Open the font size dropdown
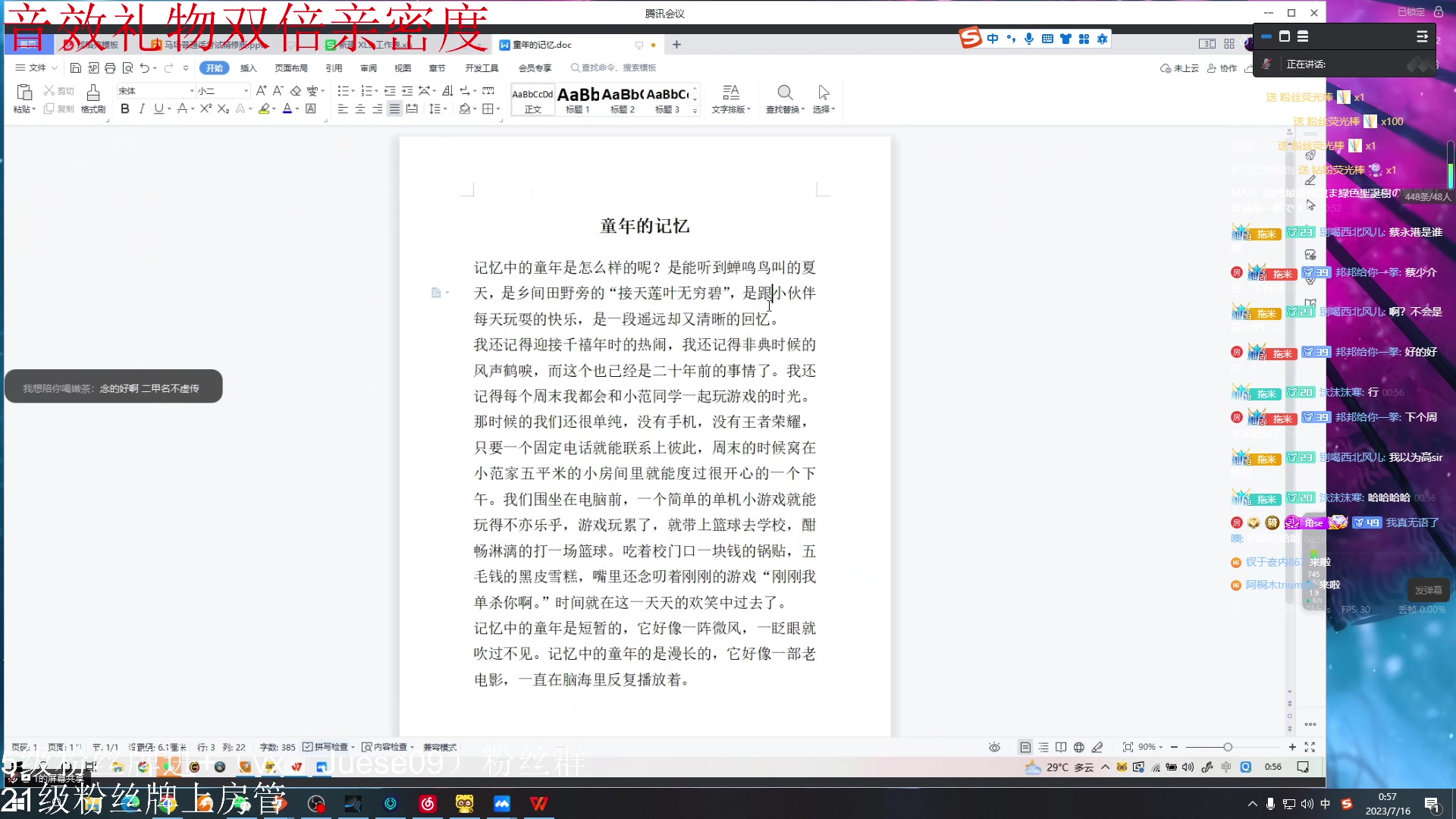1456x819 pixels. pyautogui.click(x=246, y=91)
